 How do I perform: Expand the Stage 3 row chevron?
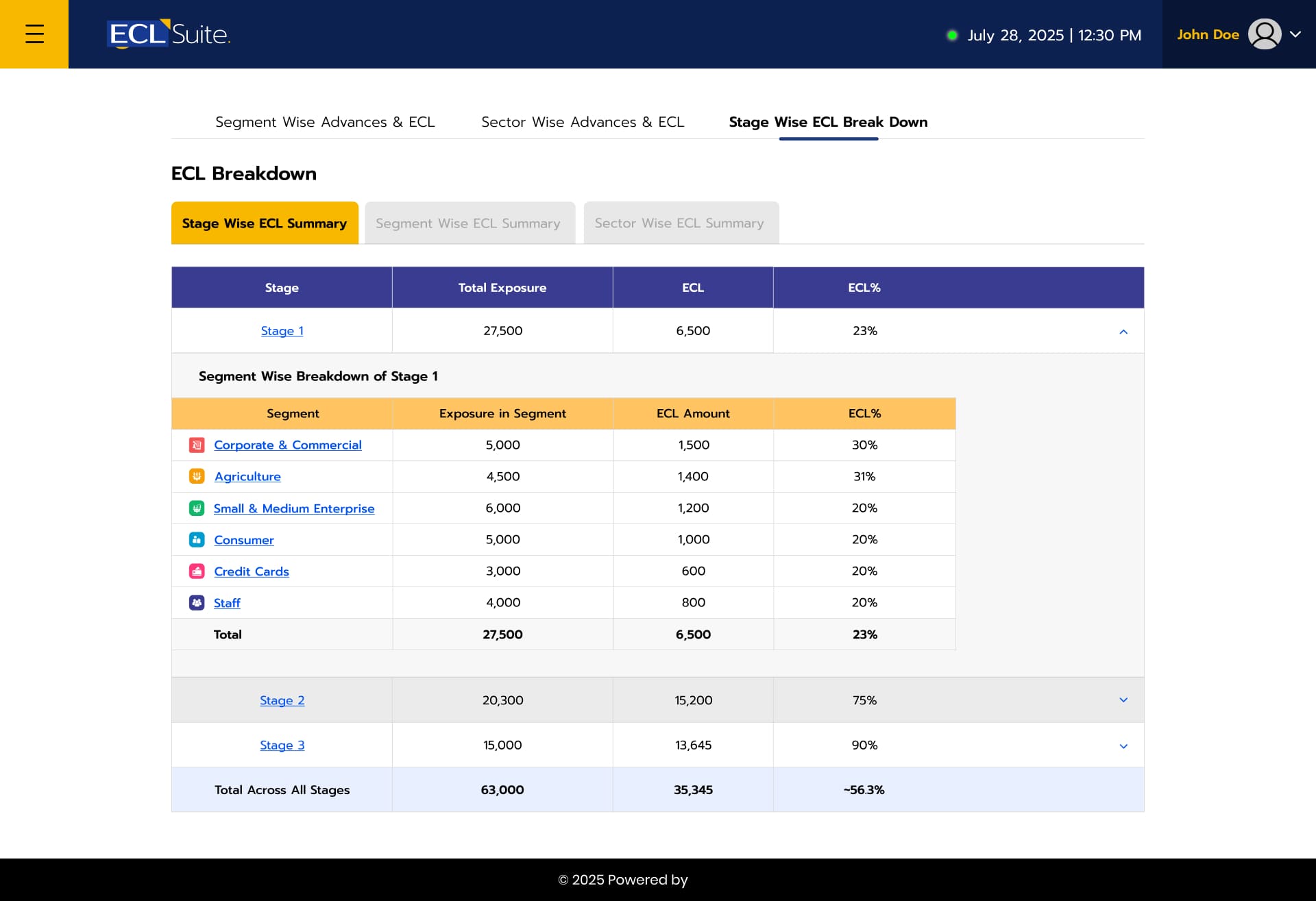[x=1123, y=746]
